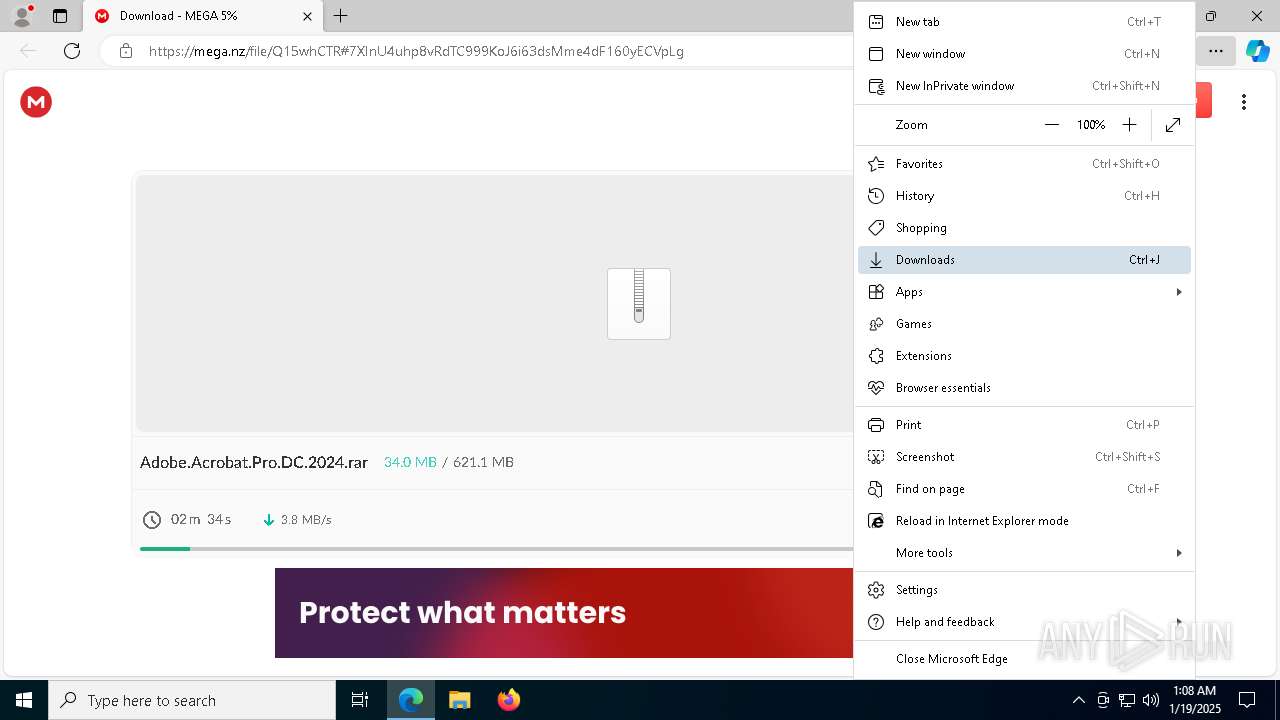Choose Find on page

coord(1024,489)
